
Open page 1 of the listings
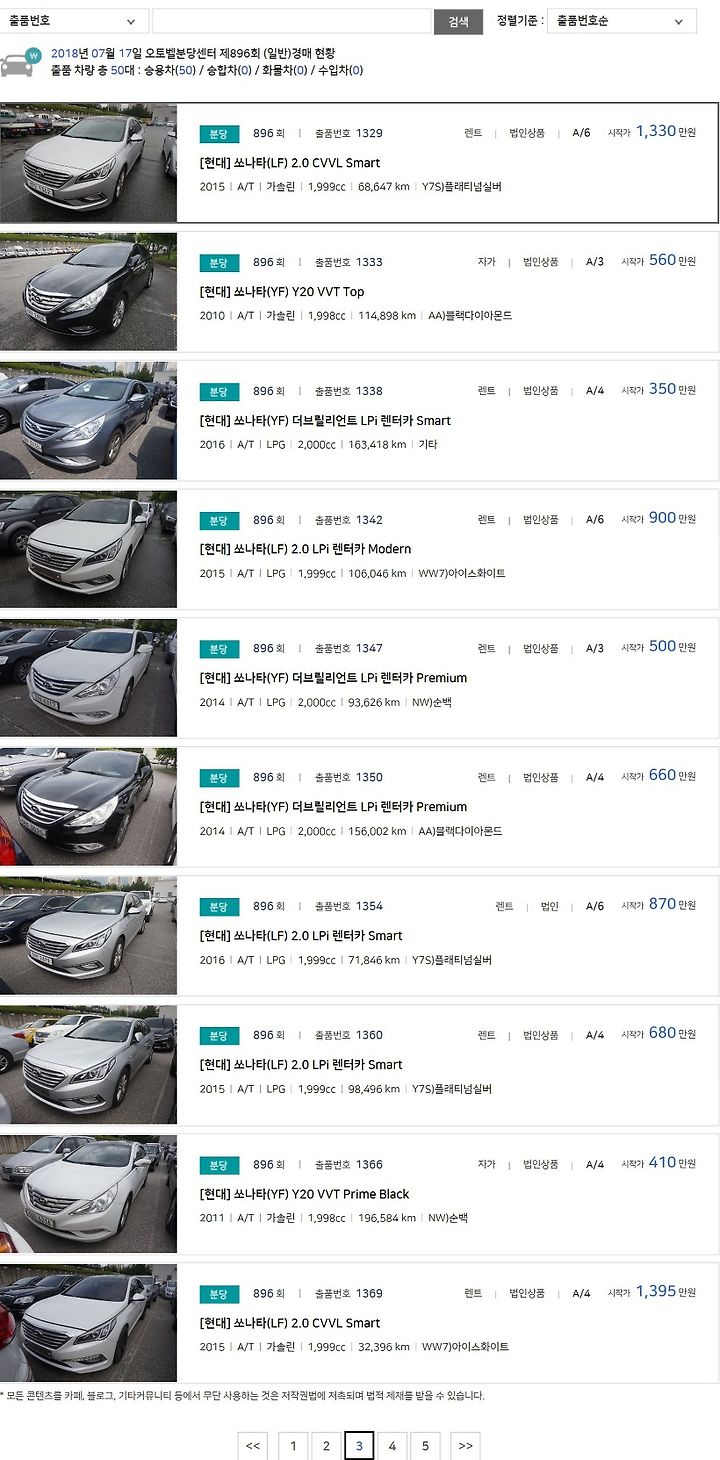coord(293,1446)
